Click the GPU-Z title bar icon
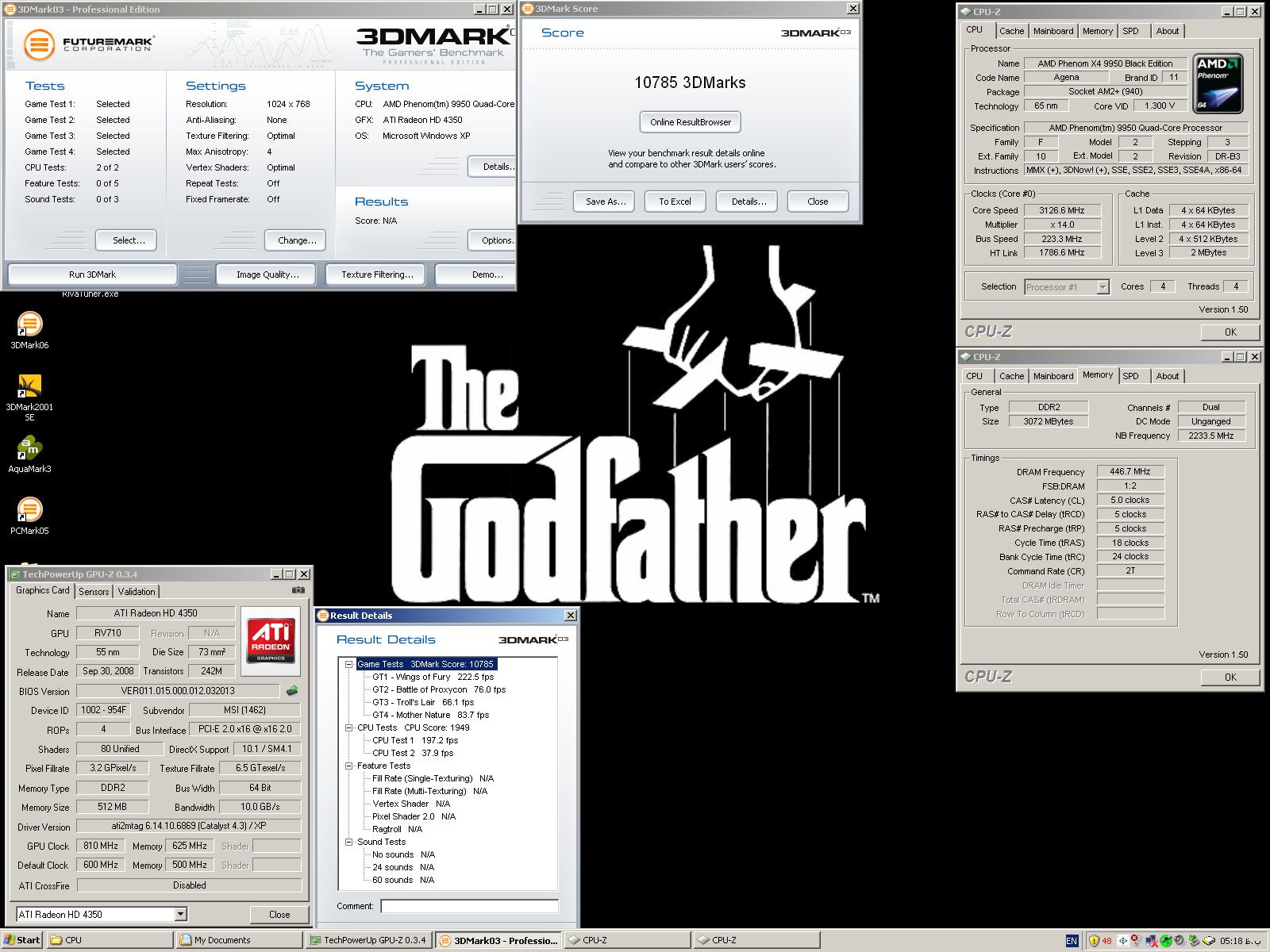The height and width of the screenshot is (952, 1270). (14, 574)
